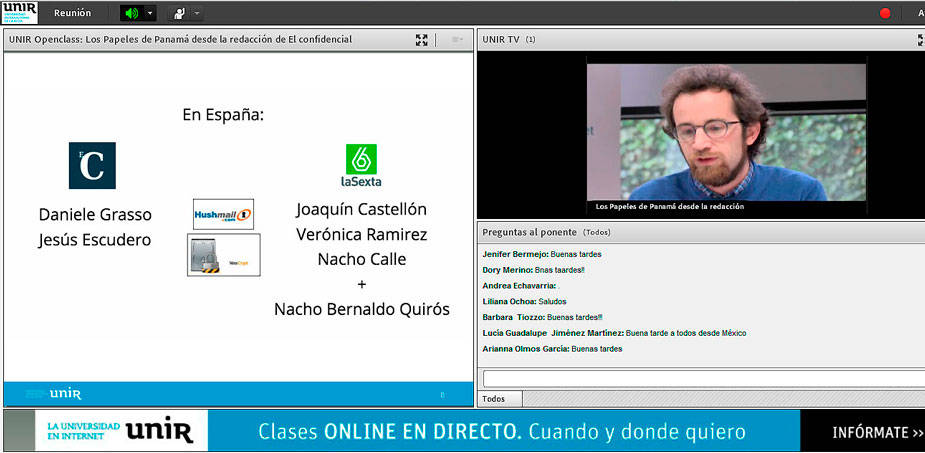Click the name Nacho Bernaldo Quirós
Viewport: 925px width, 453px height.
click(x=362, y=308)
